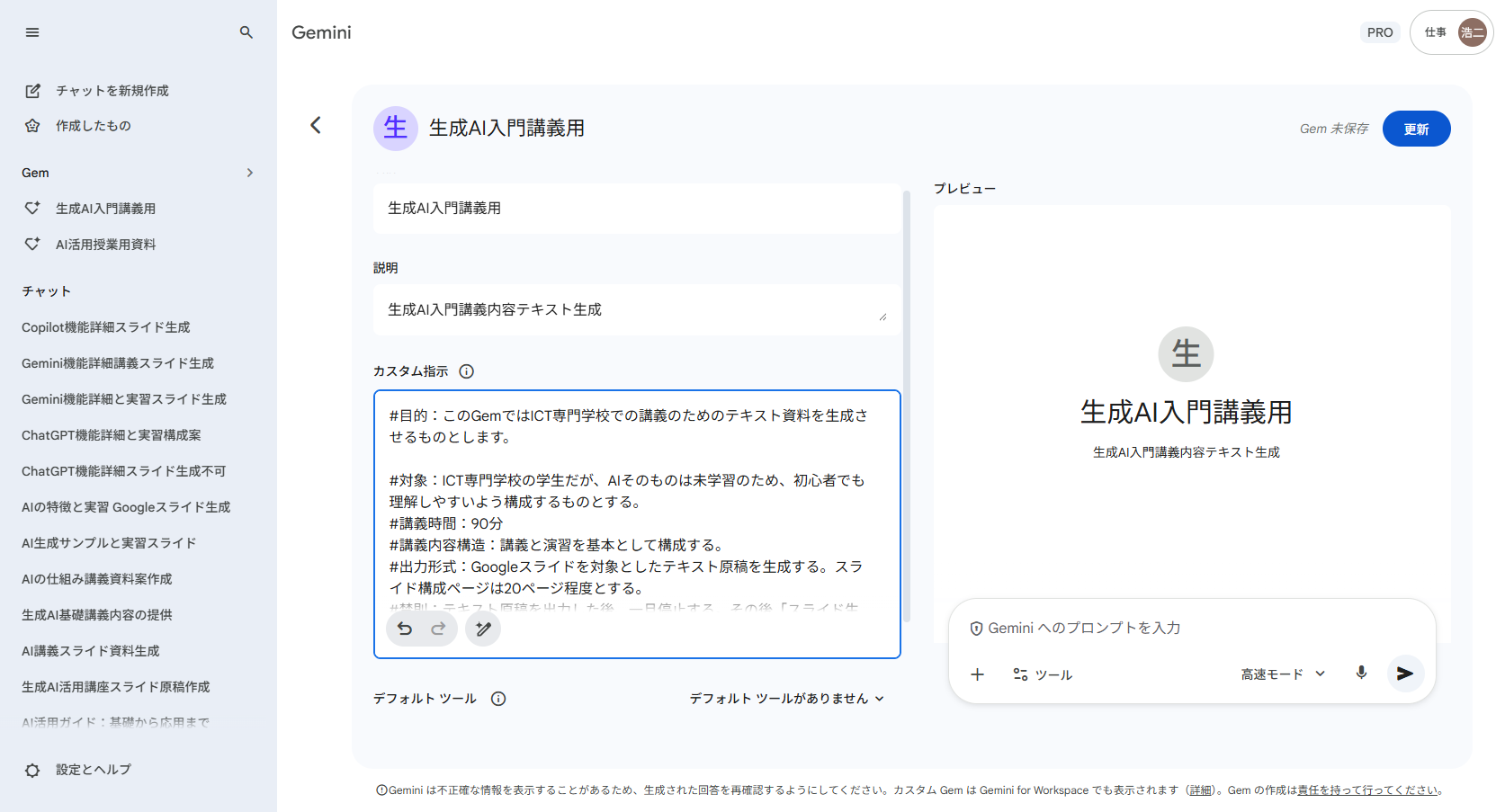Click the plus attach icon in preview
1505x812 pixels.
(x=978, y=674)
